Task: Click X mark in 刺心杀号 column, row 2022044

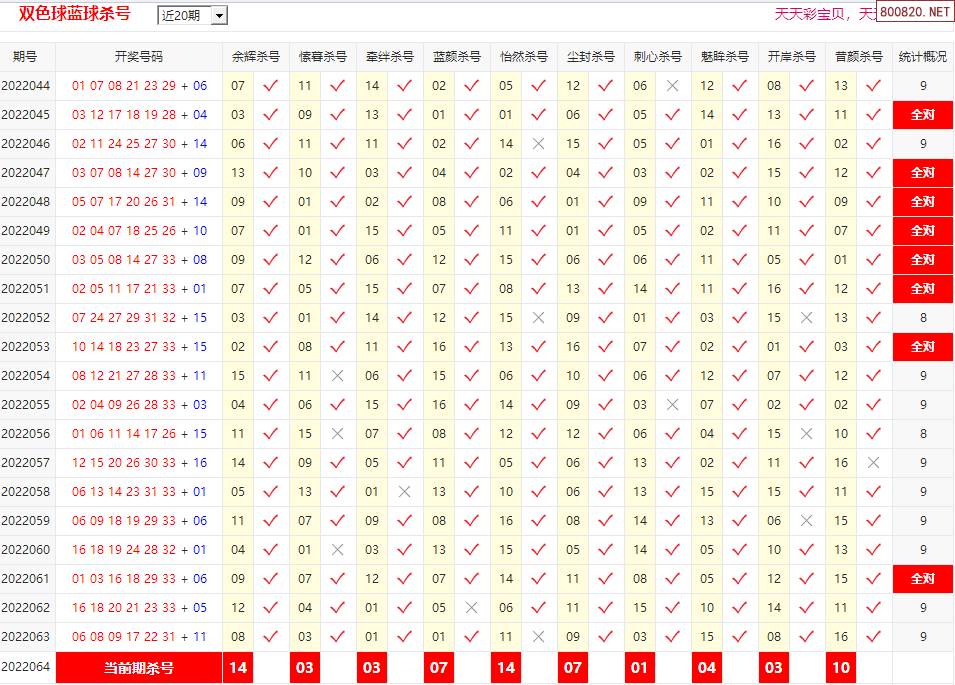Action: 672,86
